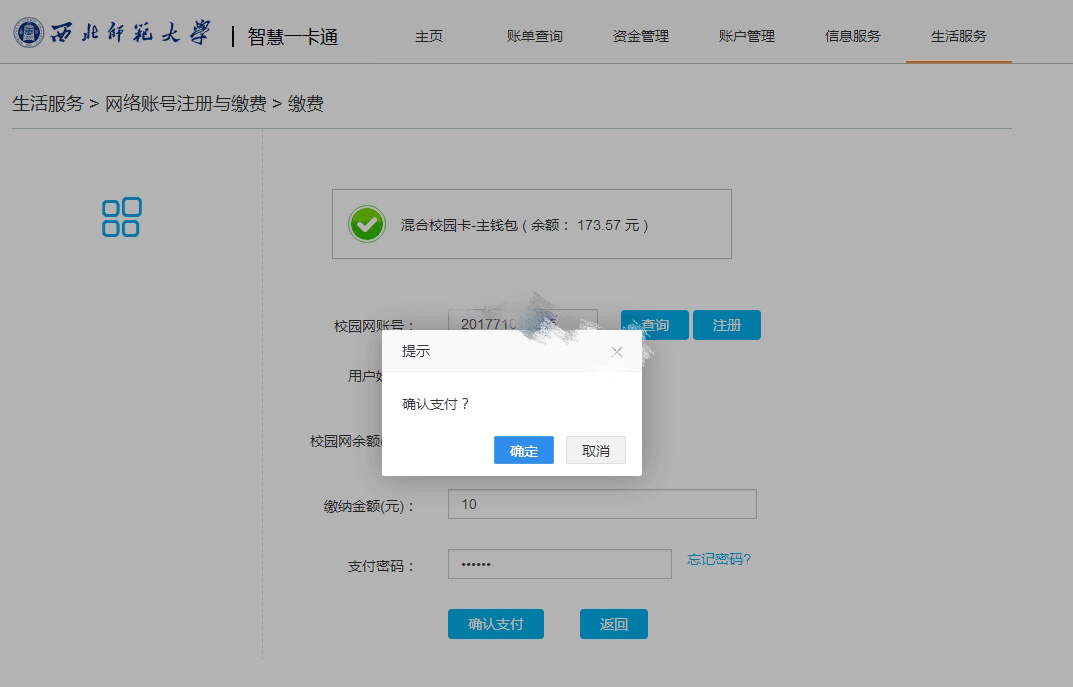Open the 账户管理 tab

746,36
